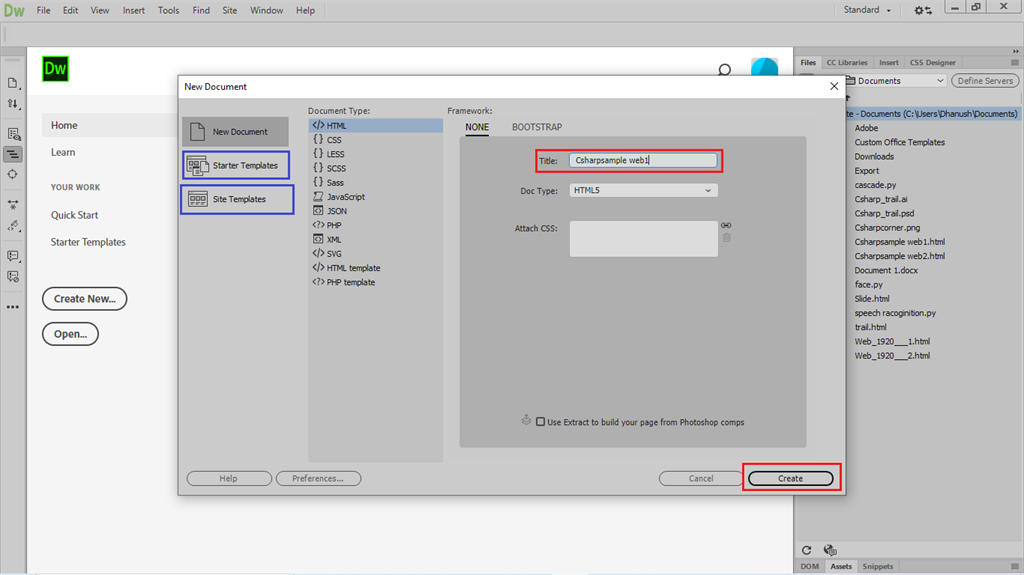Screen dimensions: 1024x575
Task: Close the New Document dialog with X
Action: 834,86
